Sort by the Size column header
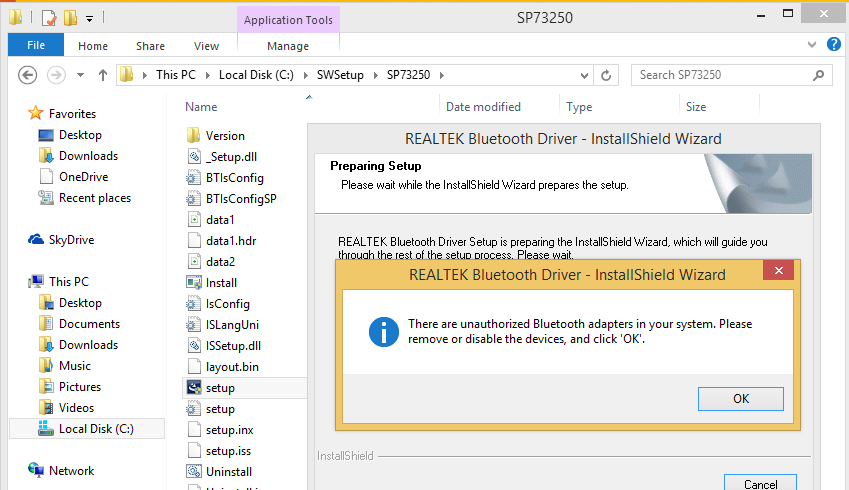Image resolution: width=849 pixels, height=490 pixels. tap(696, 107)
